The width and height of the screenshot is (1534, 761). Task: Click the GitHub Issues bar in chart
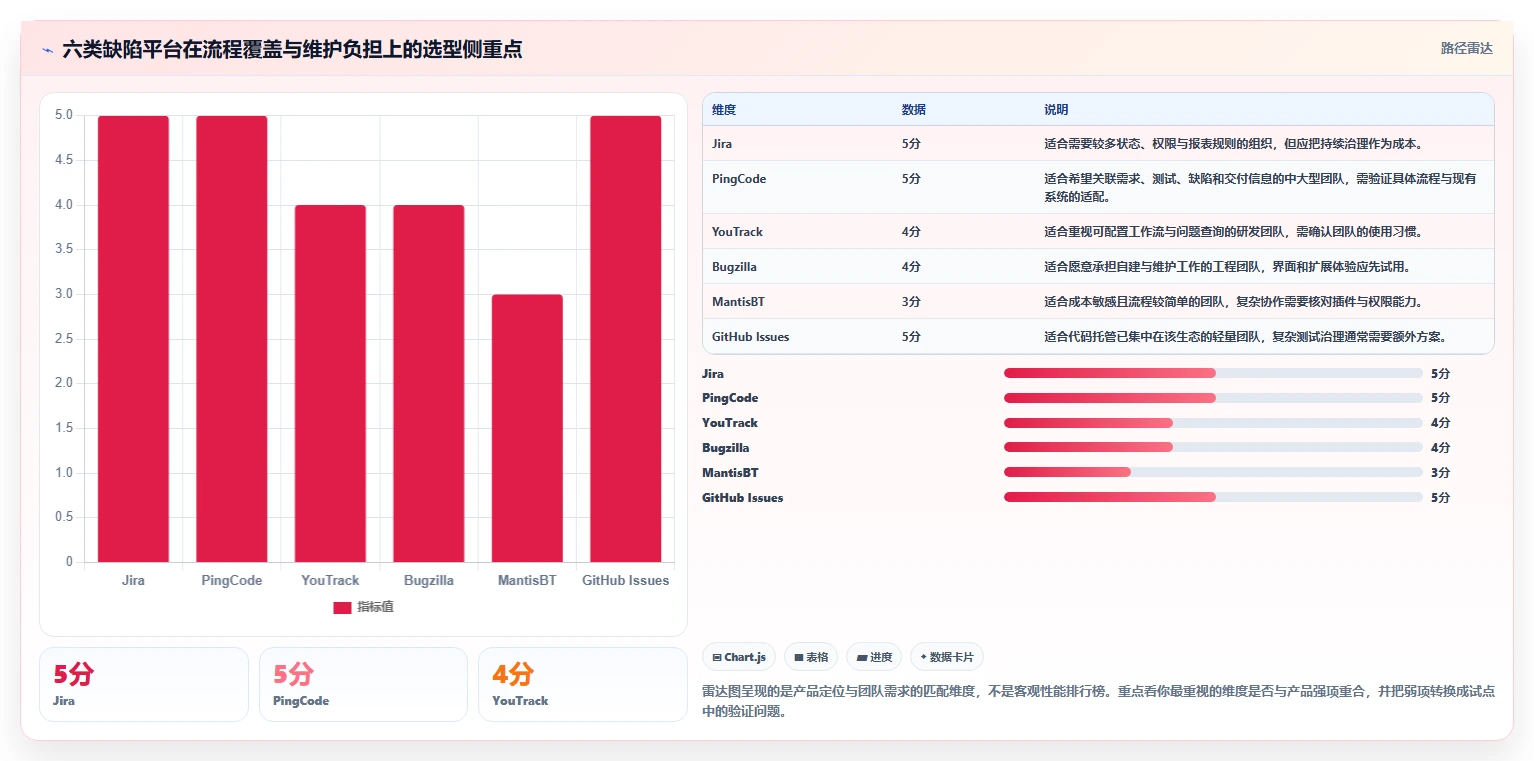[626, 339]
